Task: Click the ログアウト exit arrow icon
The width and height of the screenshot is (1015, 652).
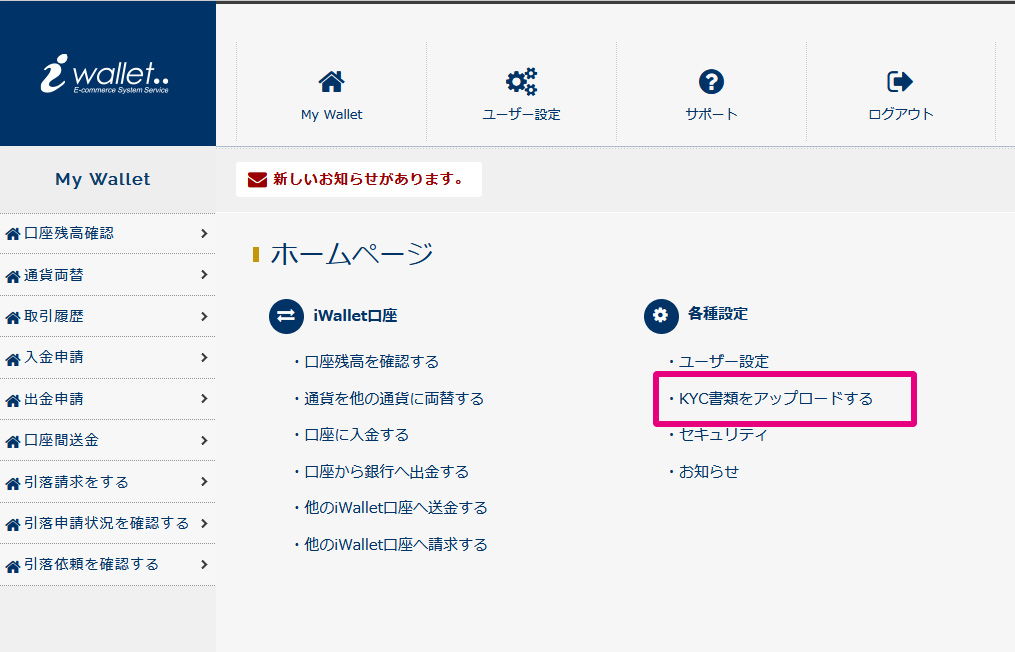Action: click(x=900, y=82)
